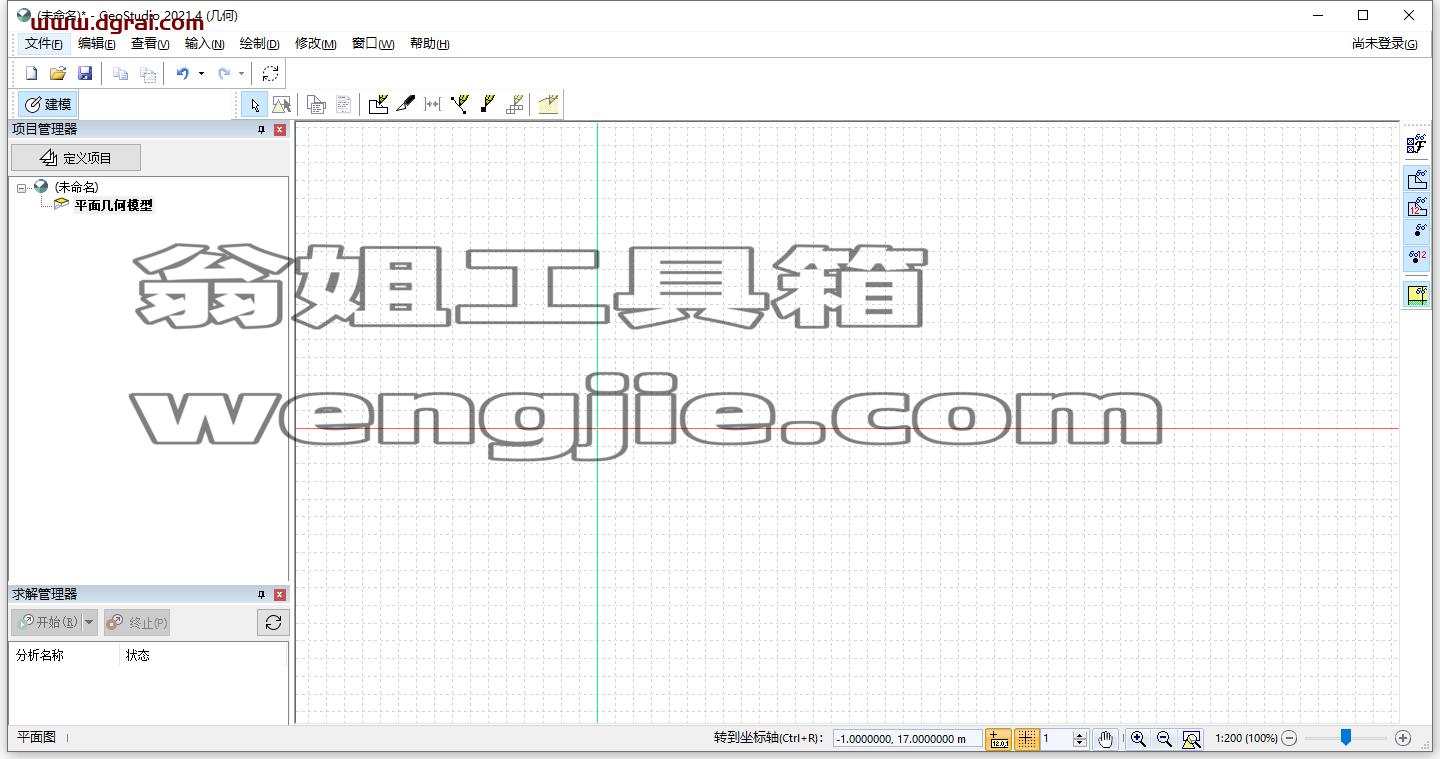Screen dimensions: 1440x759
Task: Pin the 项目管理器 panel
Action: (262, 130)
